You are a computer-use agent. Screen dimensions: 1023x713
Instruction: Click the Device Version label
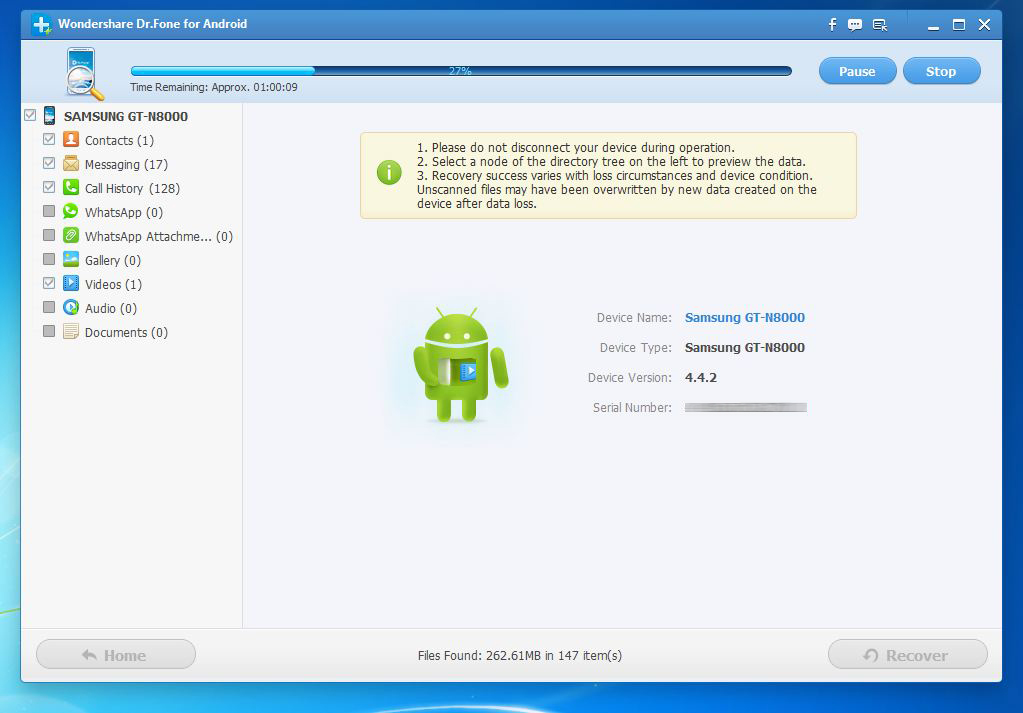click(630, 378)
